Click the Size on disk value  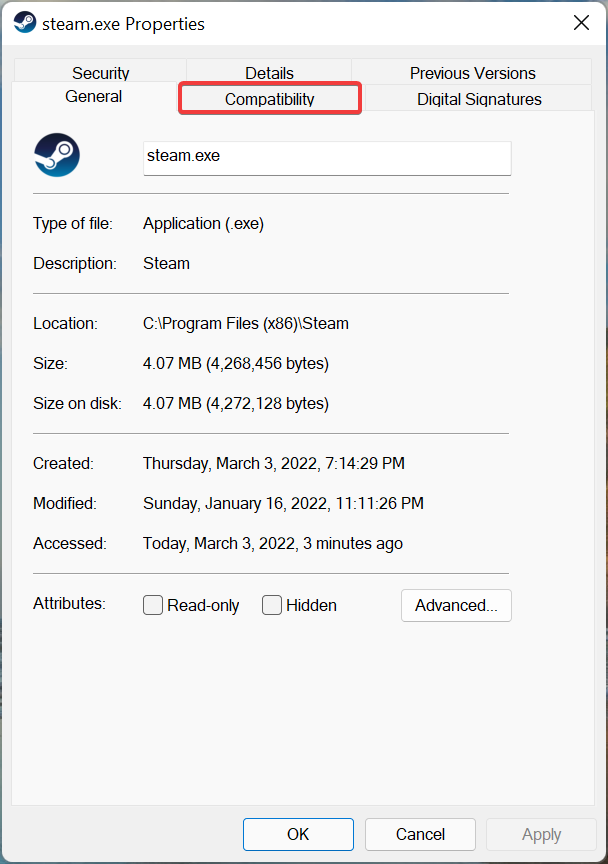[x=236, y=404]
